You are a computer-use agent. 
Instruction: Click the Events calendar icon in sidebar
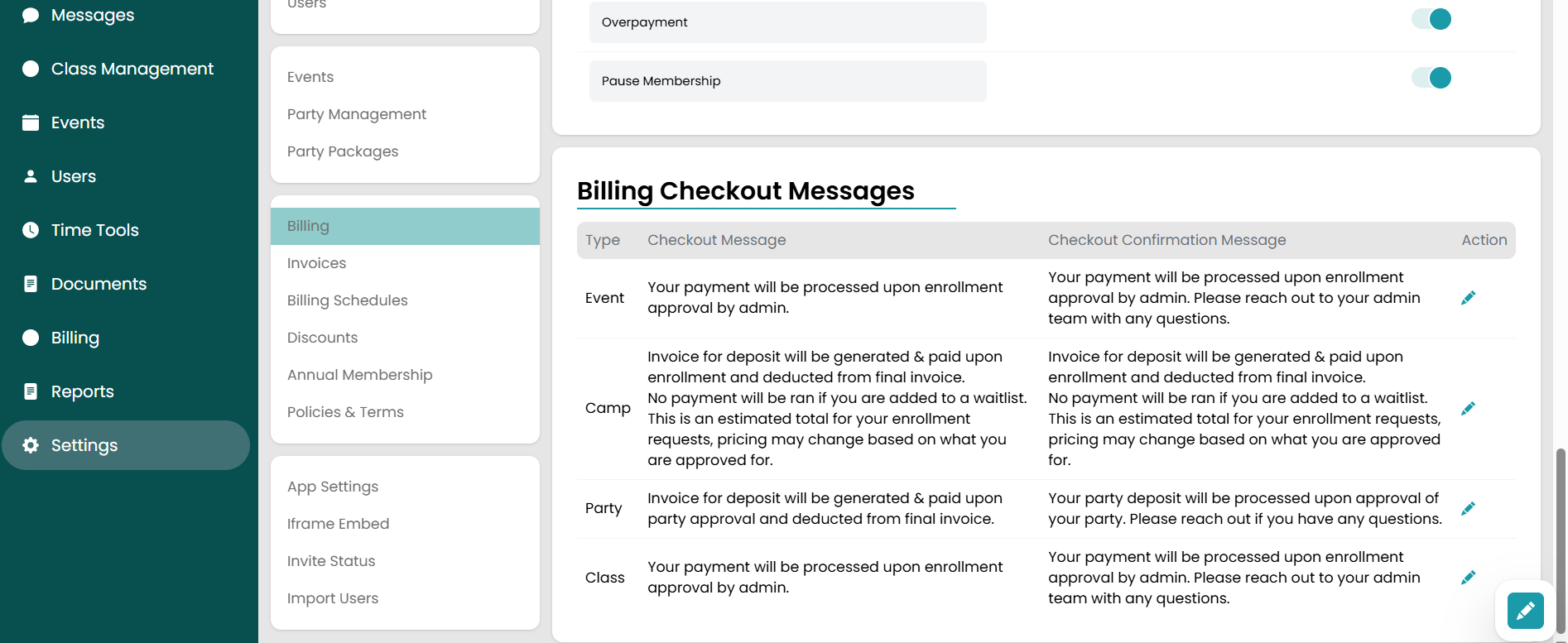[x=31, y=122]
